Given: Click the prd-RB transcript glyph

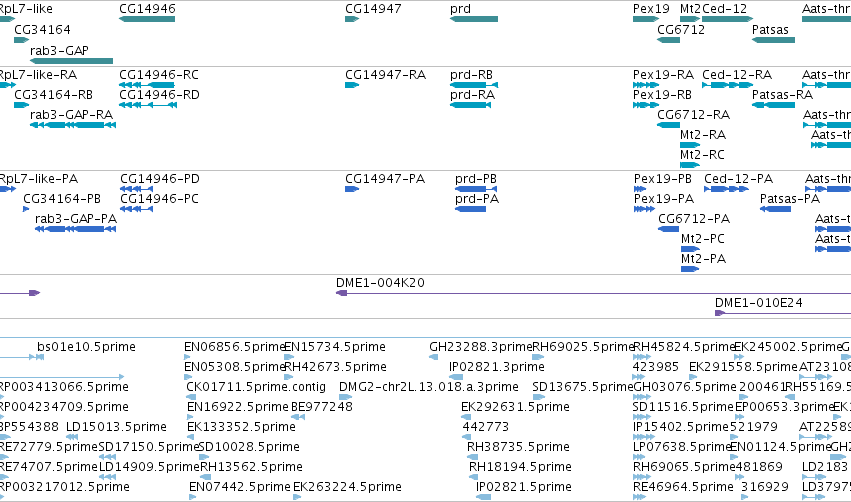Looking at the screenshot, I should tap(474, 85).
